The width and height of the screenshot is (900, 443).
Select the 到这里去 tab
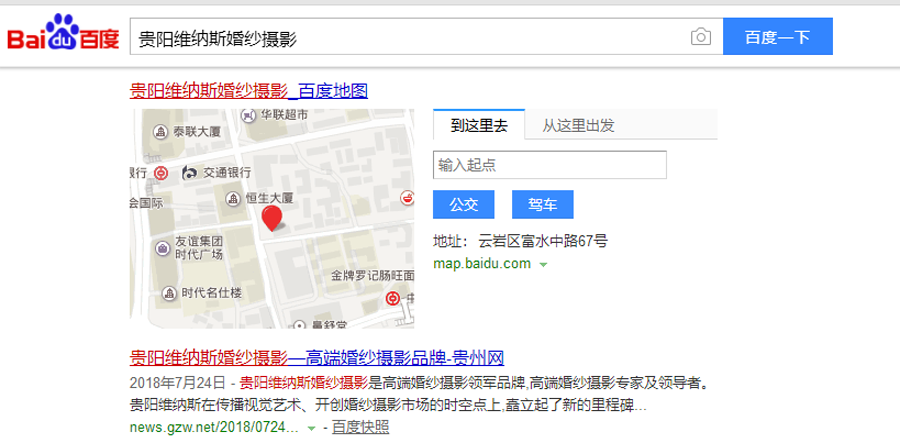click(479, 125)
